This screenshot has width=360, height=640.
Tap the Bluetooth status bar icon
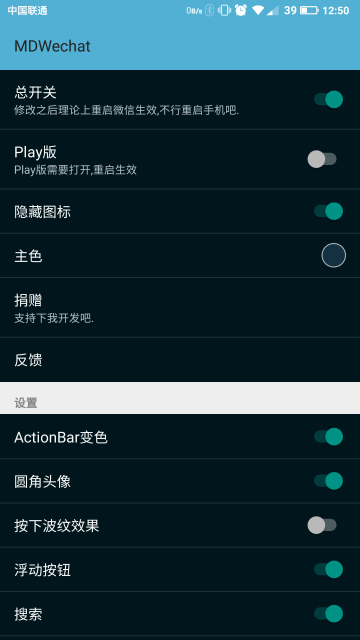pyautogui.click(x=209, y=10)
